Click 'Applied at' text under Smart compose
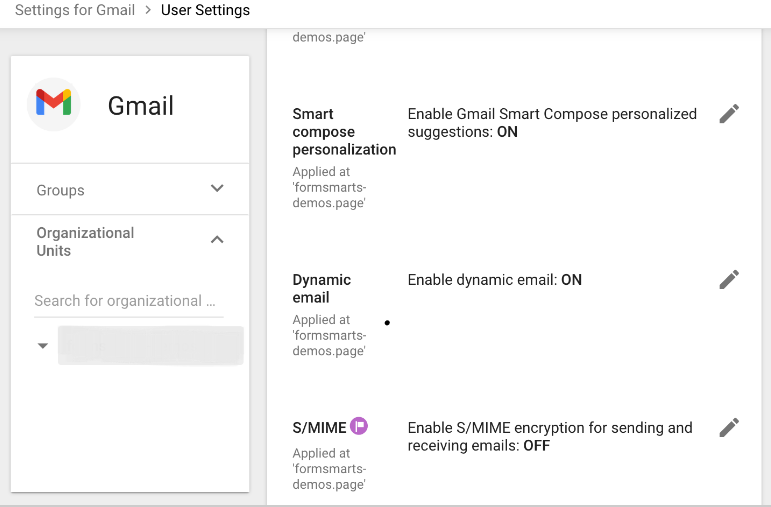 pos(329,187)
